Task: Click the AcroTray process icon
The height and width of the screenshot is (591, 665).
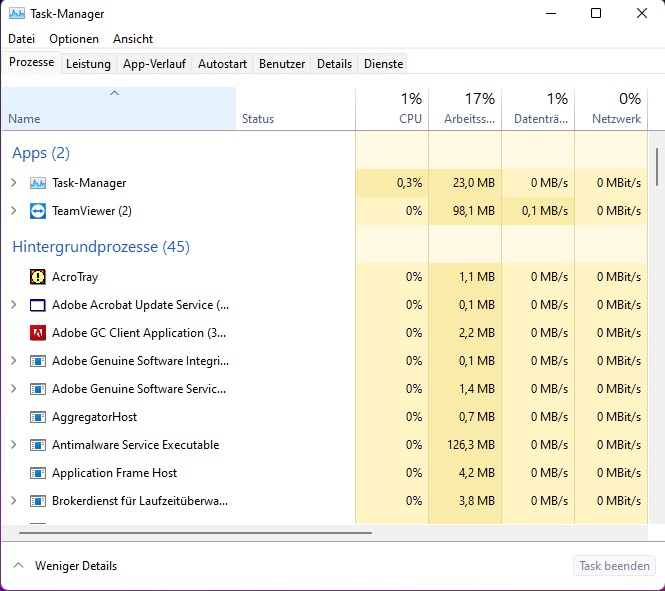Action: pos(38,277)
